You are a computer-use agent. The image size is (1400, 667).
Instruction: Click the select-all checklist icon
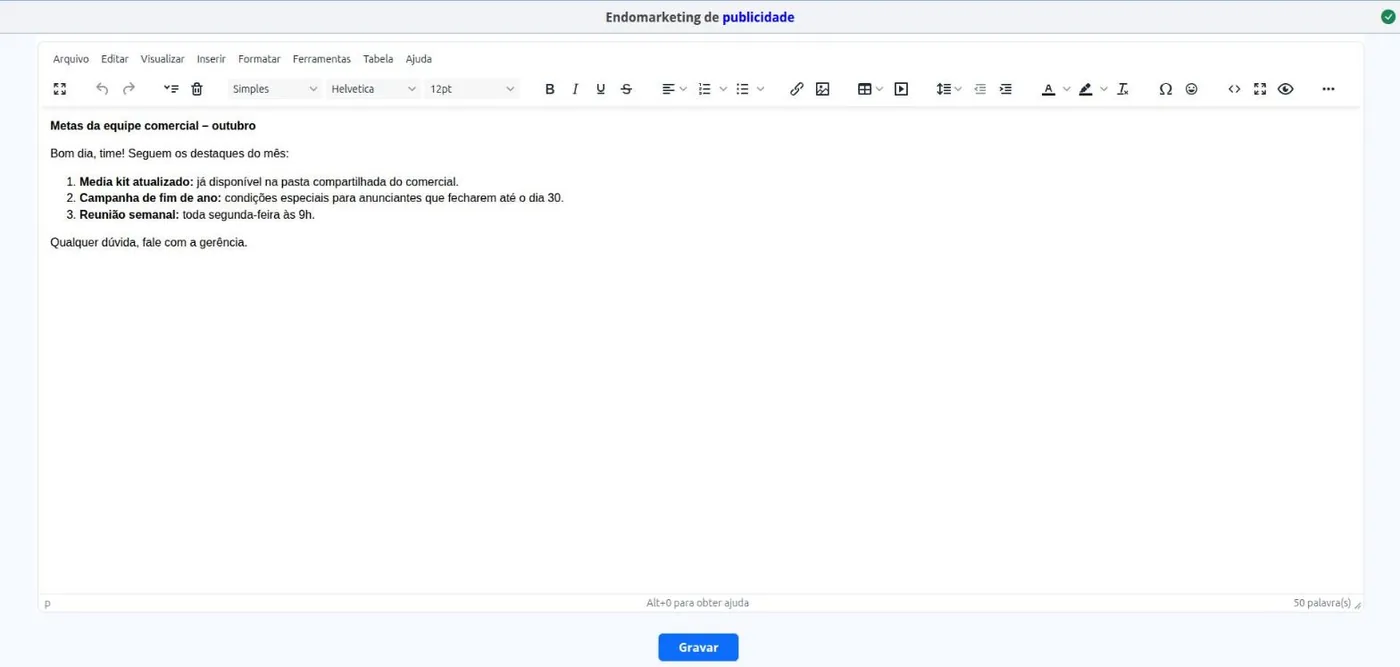pos(171,89)
